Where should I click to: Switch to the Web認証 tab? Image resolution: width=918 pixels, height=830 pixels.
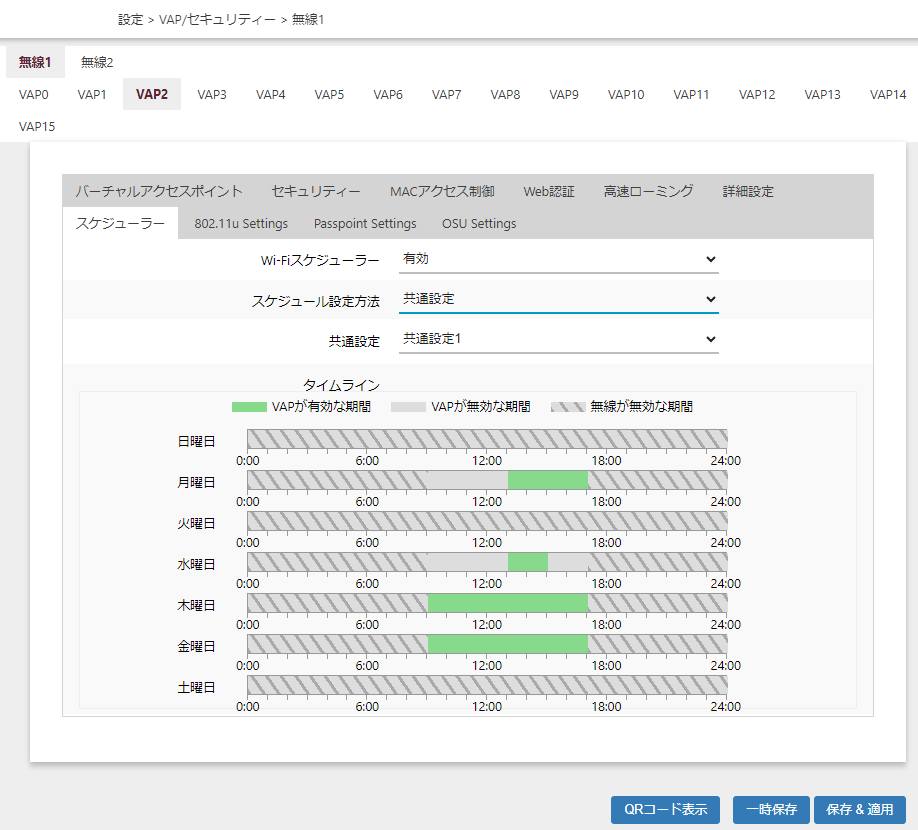coord(549,192)
